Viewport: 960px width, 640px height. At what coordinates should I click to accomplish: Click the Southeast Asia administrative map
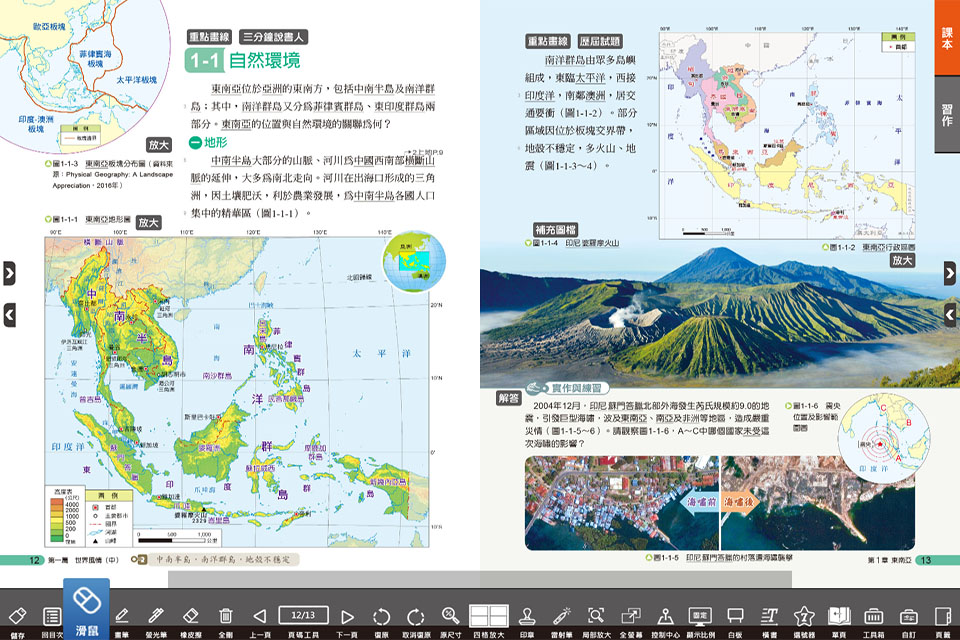coord(787,135)
